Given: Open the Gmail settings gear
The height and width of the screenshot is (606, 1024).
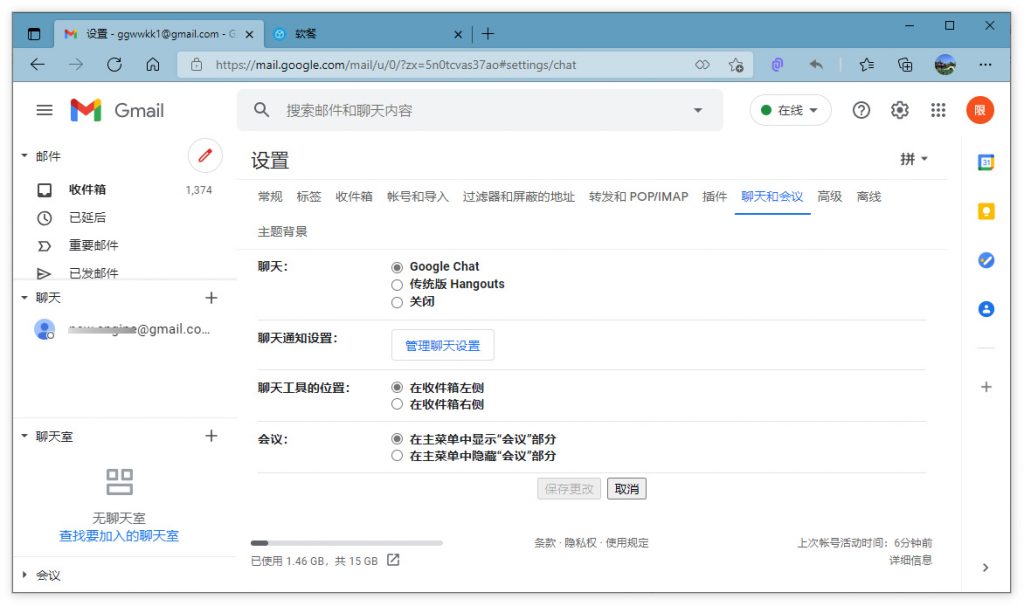Looking at the screenshot, I should pos(899,110).
